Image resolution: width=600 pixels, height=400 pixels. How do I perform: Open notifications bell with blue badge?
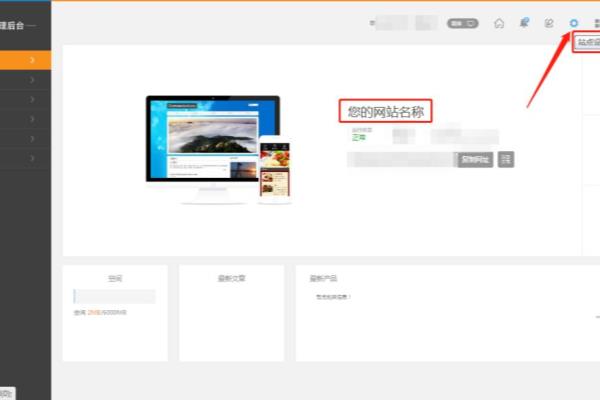pyautogui.click(x=524, y=23)
